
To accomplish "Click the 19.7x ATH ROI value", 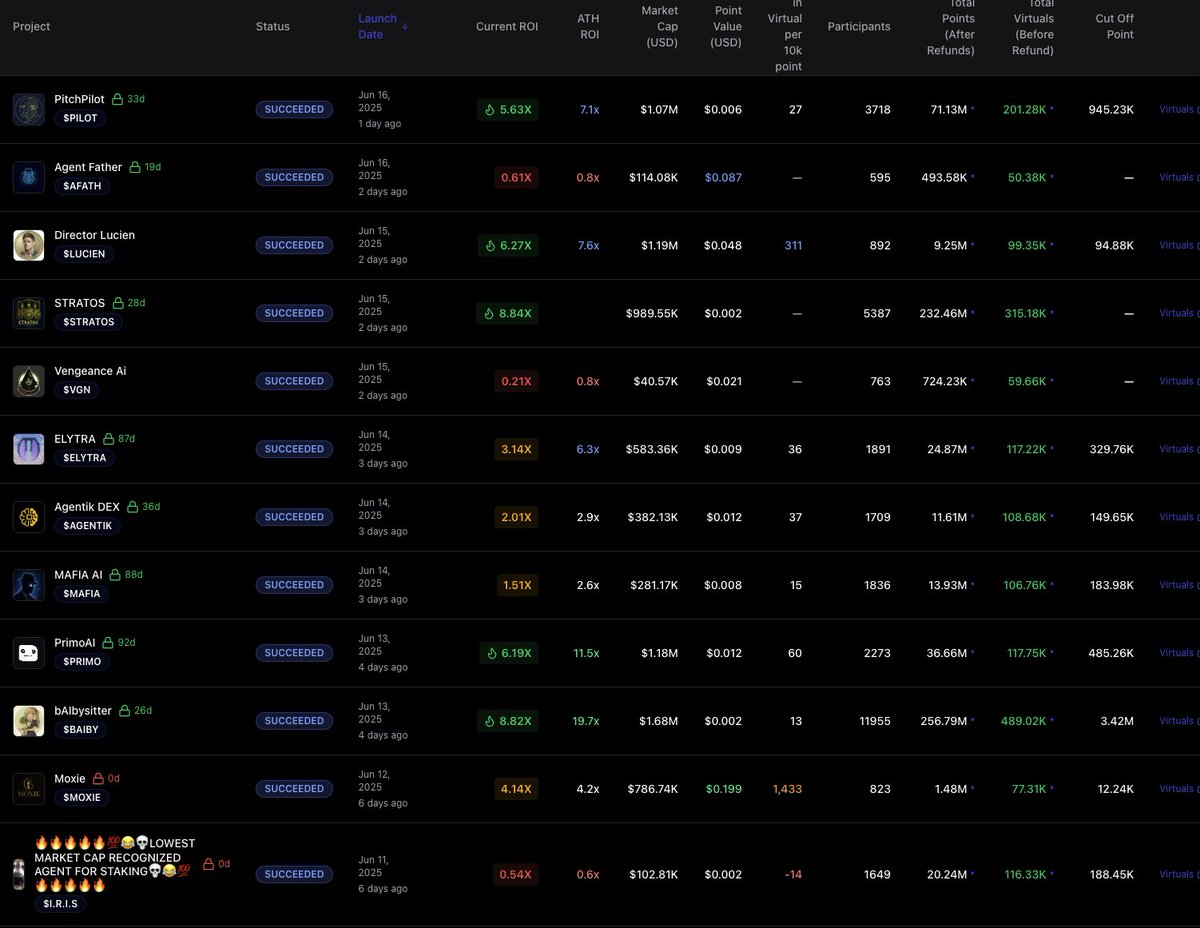I will [x=586, y=721].
